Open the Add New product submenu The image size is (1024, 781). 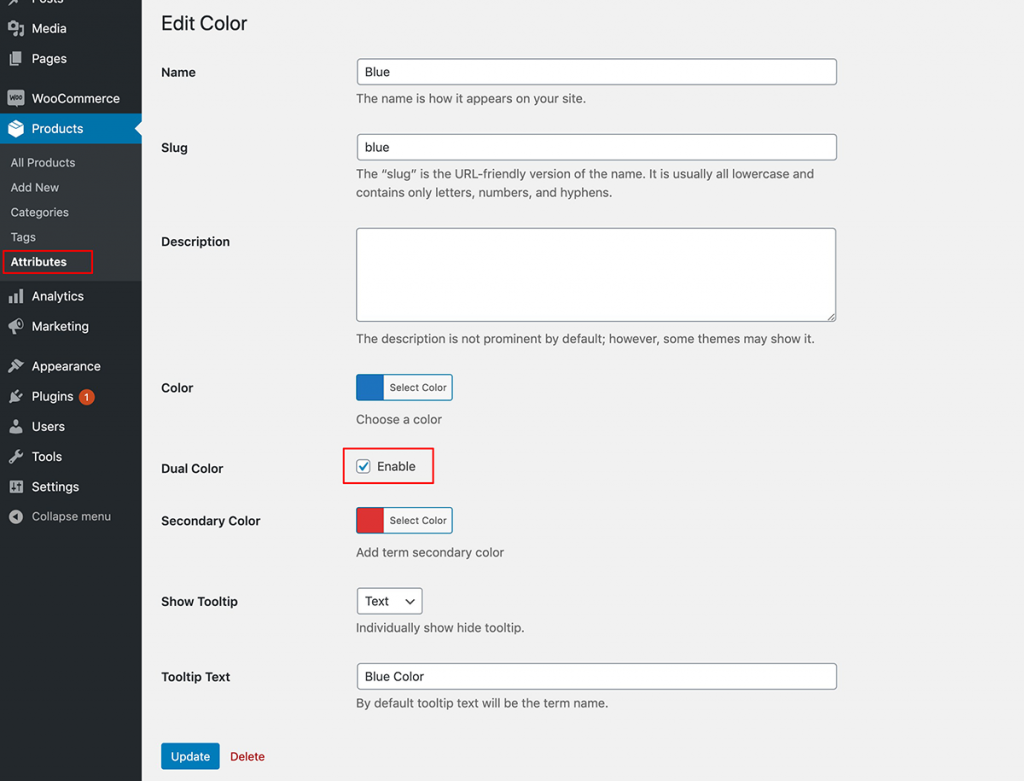coord(35,187)
